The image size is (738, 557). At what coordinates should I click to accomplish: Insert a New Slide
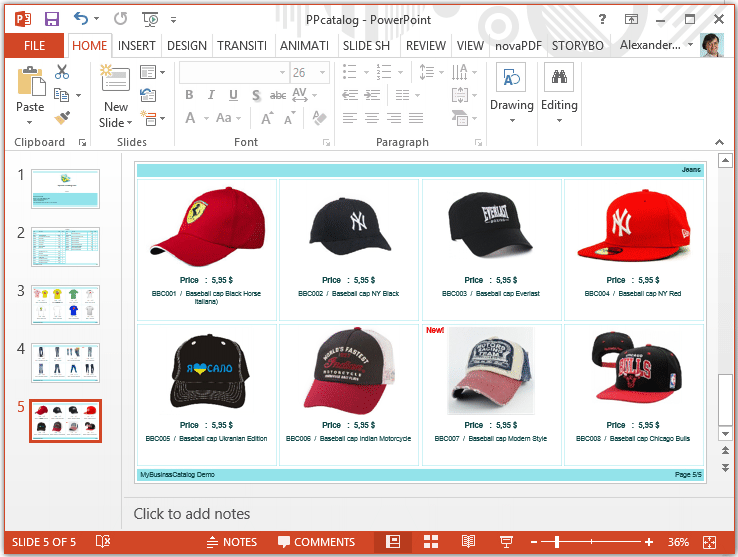coord(115,79)
